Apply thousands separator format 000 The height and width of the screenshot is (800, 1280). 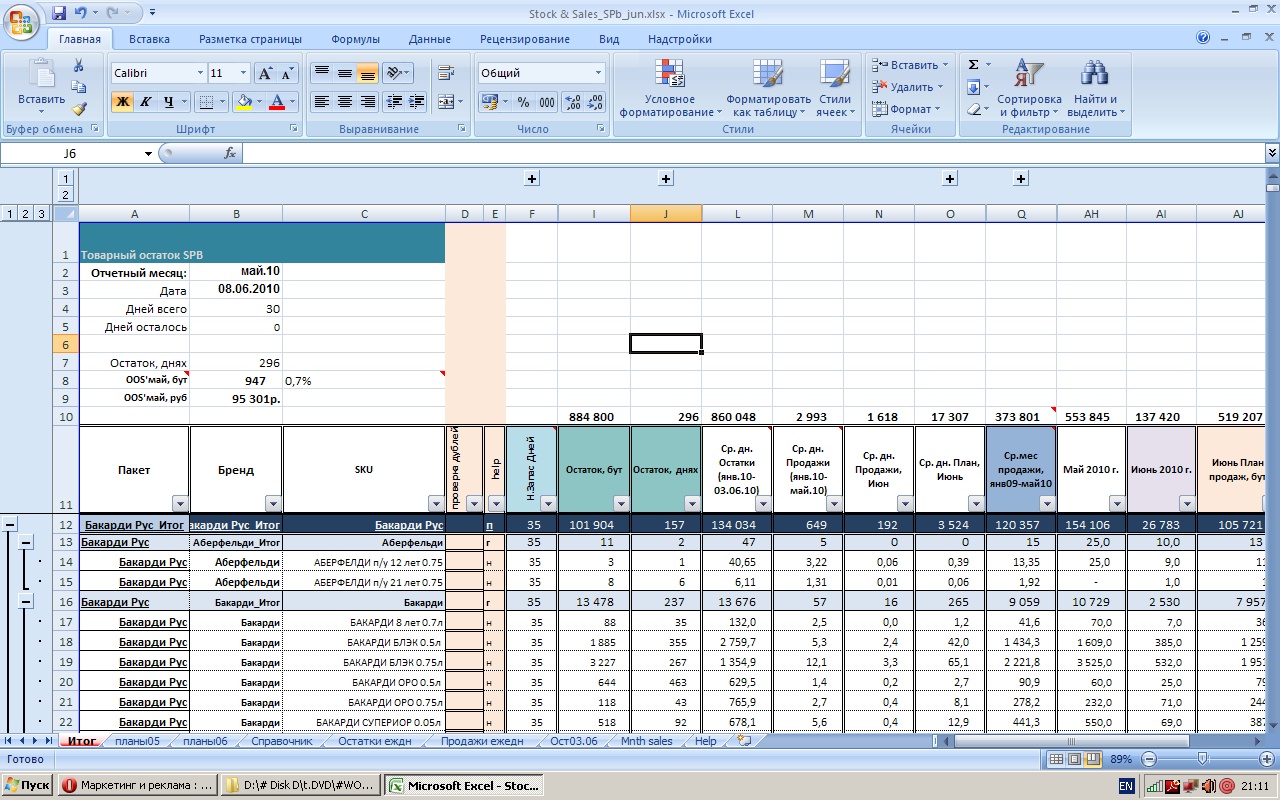(547, 102)
